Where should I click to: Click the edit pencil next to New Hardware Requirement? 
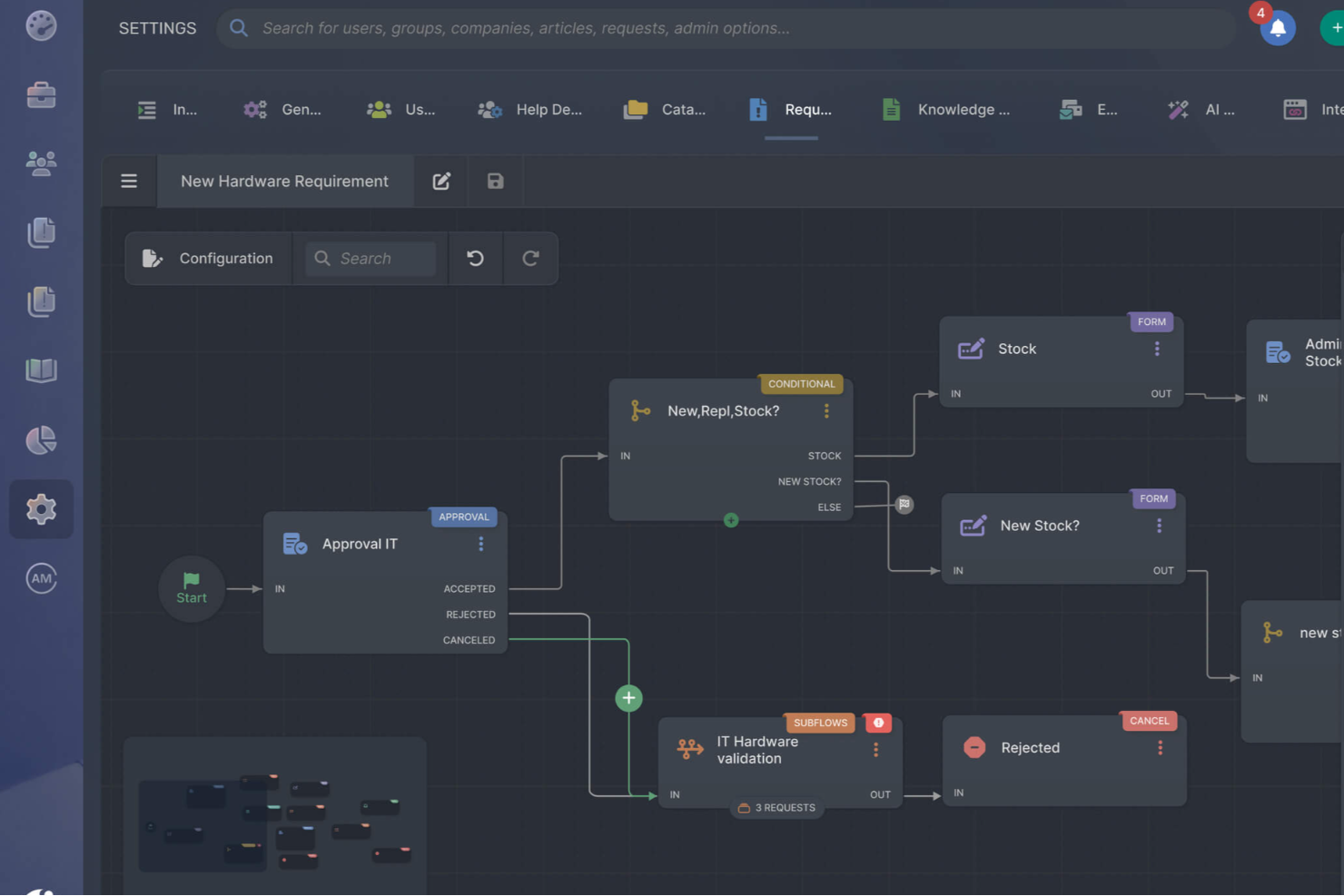coord(441,181)
